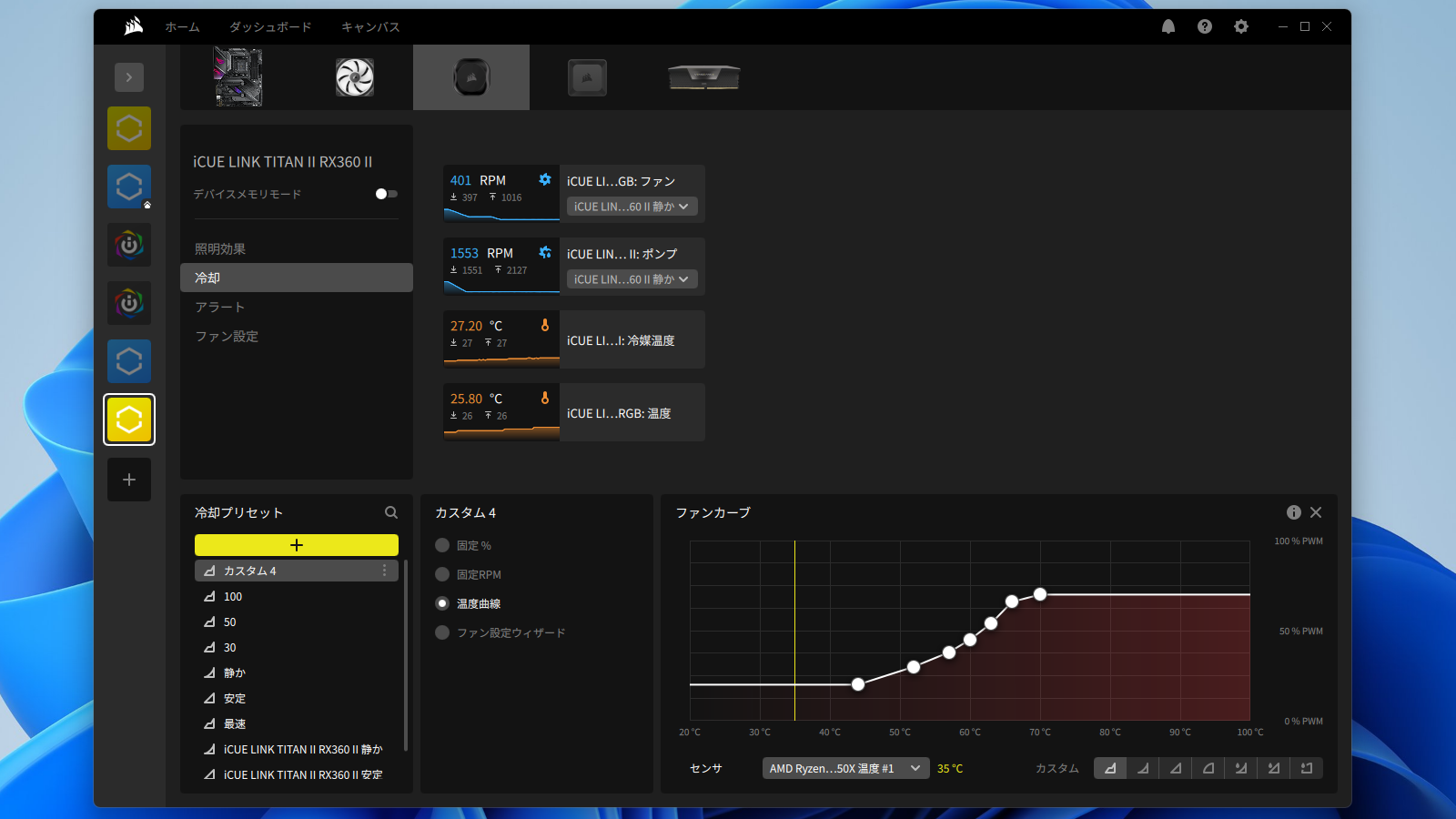Close the fan curve panel
This screenshot has height=819, width=1456.
(1316, 512)
